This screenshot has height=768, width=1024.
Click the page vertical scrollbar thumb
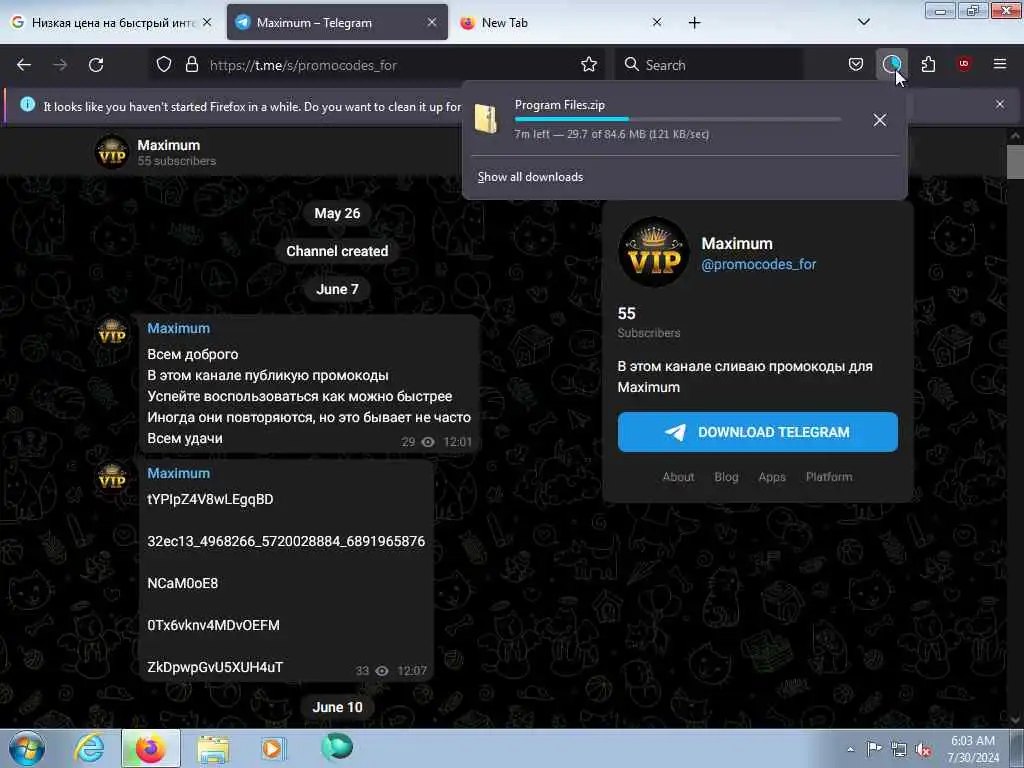1014,161
